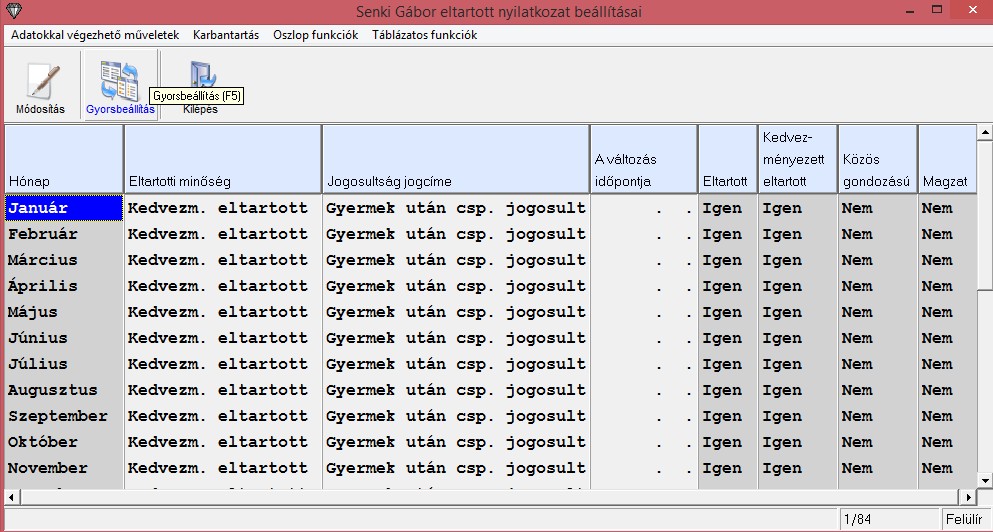Click the Hónap column header
Image resolution: width=993 pixels, height=532 pixels.
64,159
